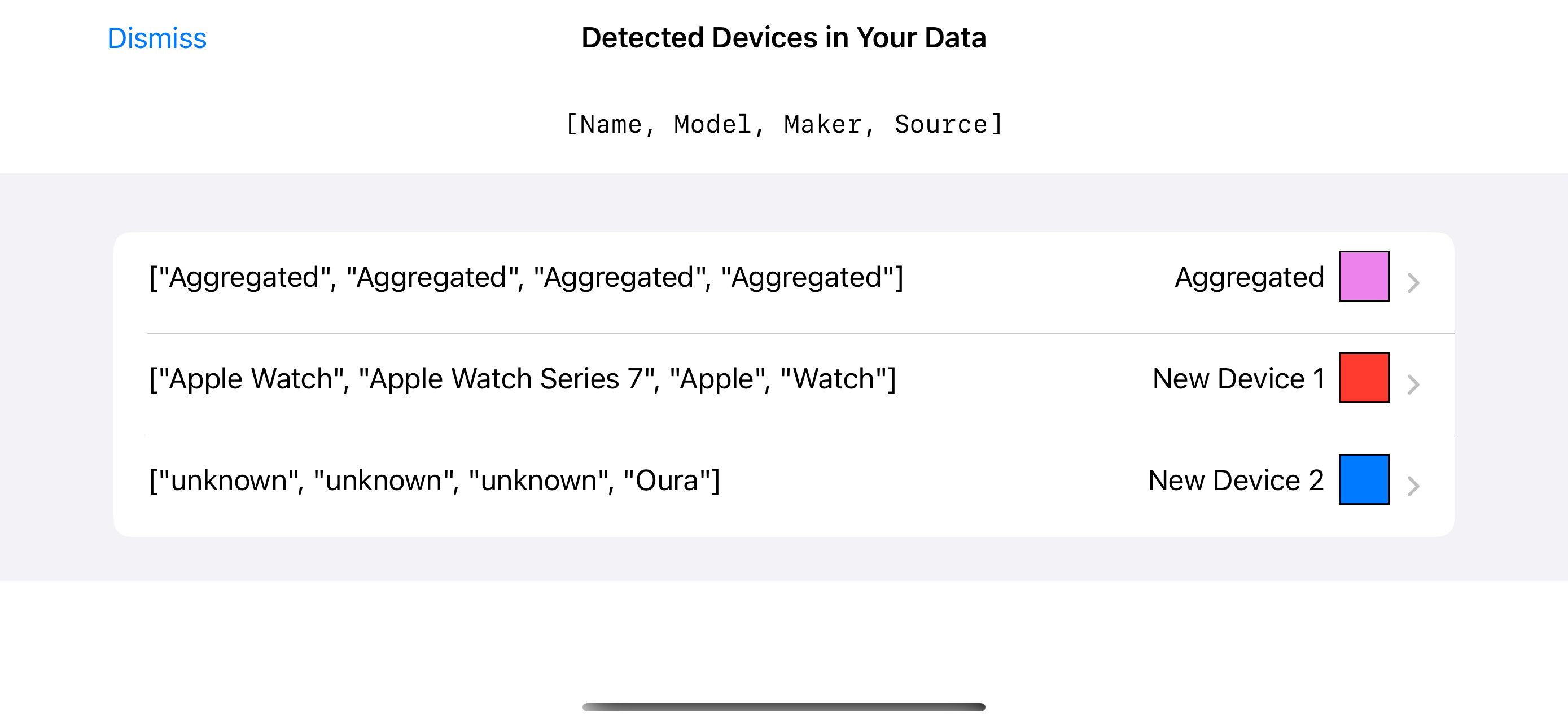Click the New Device 1 label

(x=1239, y=379)
